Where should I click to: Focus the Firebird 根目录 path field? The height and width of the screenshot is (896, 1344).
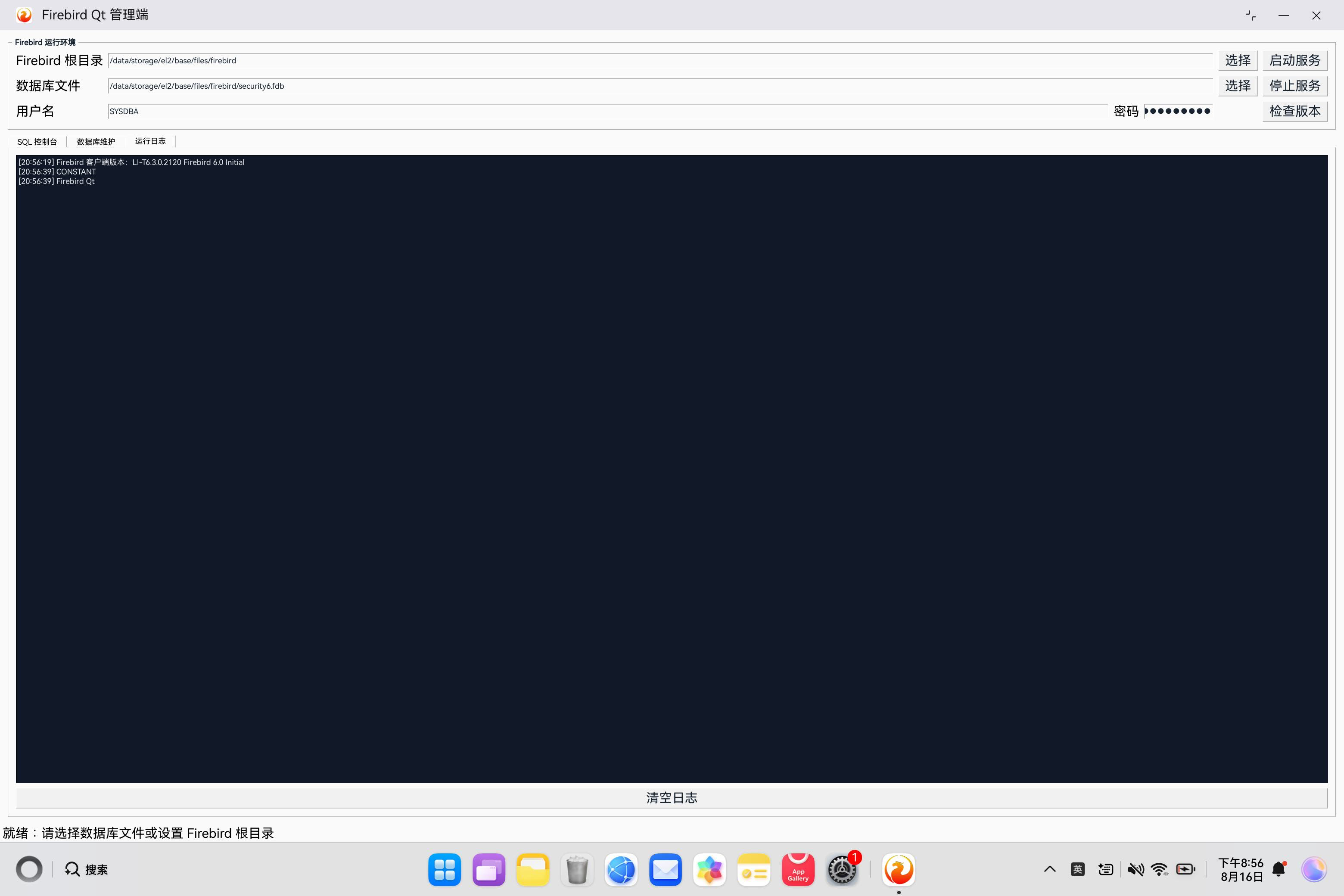coord(660,61)
